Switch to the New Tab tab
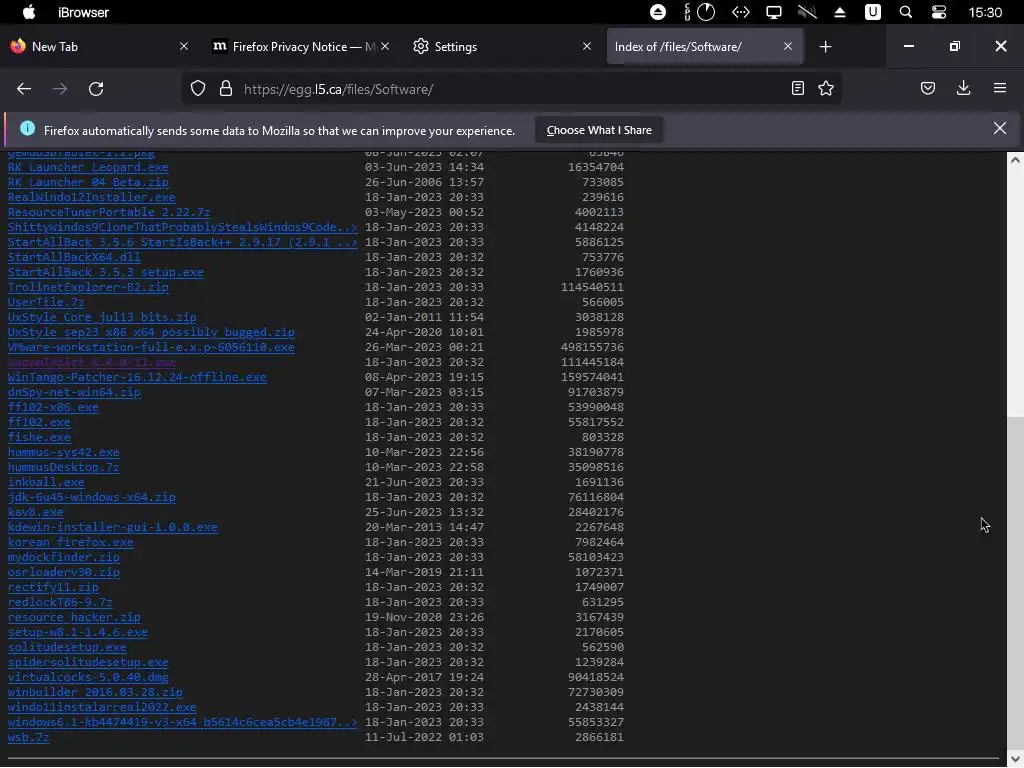Screen dimensions: 1024x768 (98, 46)
